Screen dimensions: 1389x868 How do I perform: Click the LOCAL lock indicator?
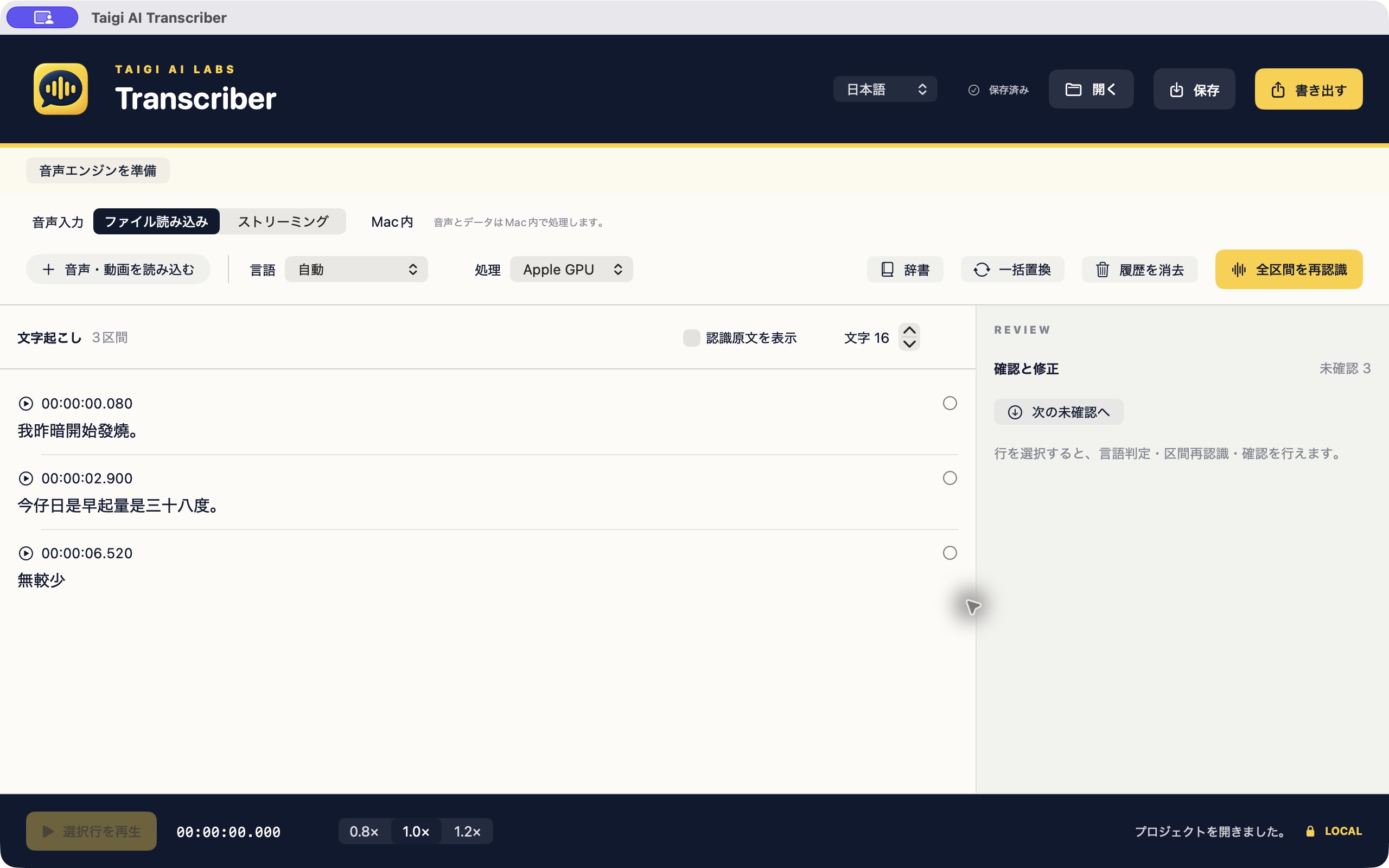tap(1333, 831)
